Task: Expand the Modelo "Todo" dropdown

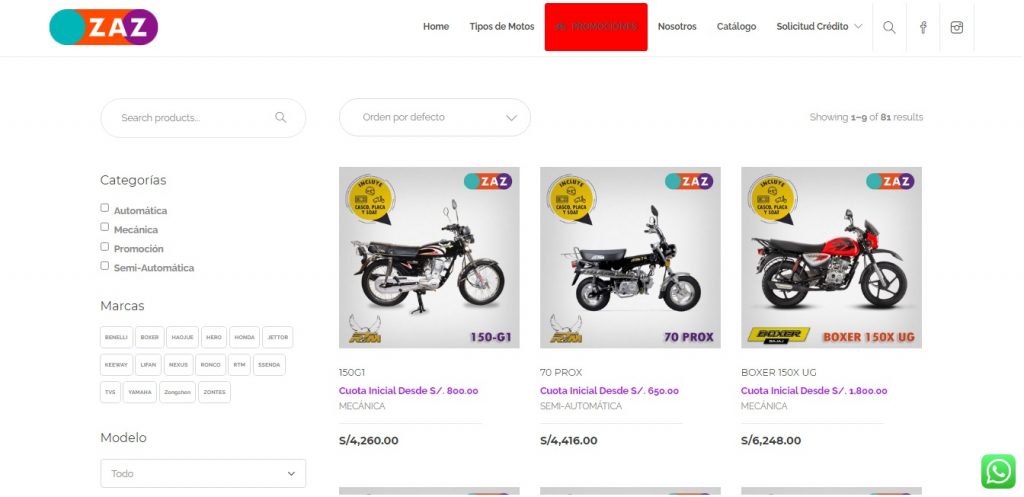Action: click(203, 473)
